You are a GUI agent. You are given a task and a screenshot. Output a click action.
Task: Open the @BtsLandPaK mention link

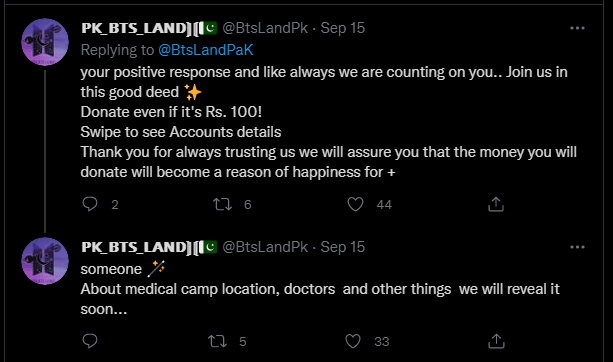[206, 50]
